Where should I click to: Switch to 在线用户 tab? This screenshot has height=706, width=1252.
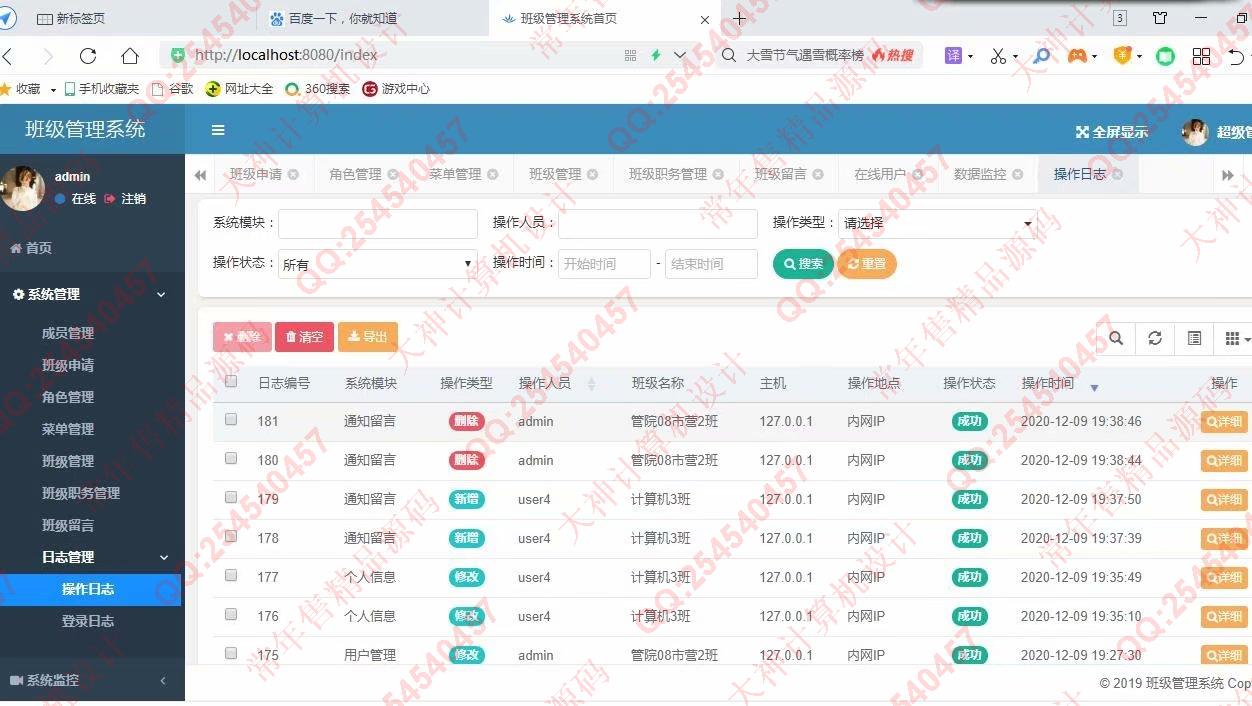pos(880,174)
